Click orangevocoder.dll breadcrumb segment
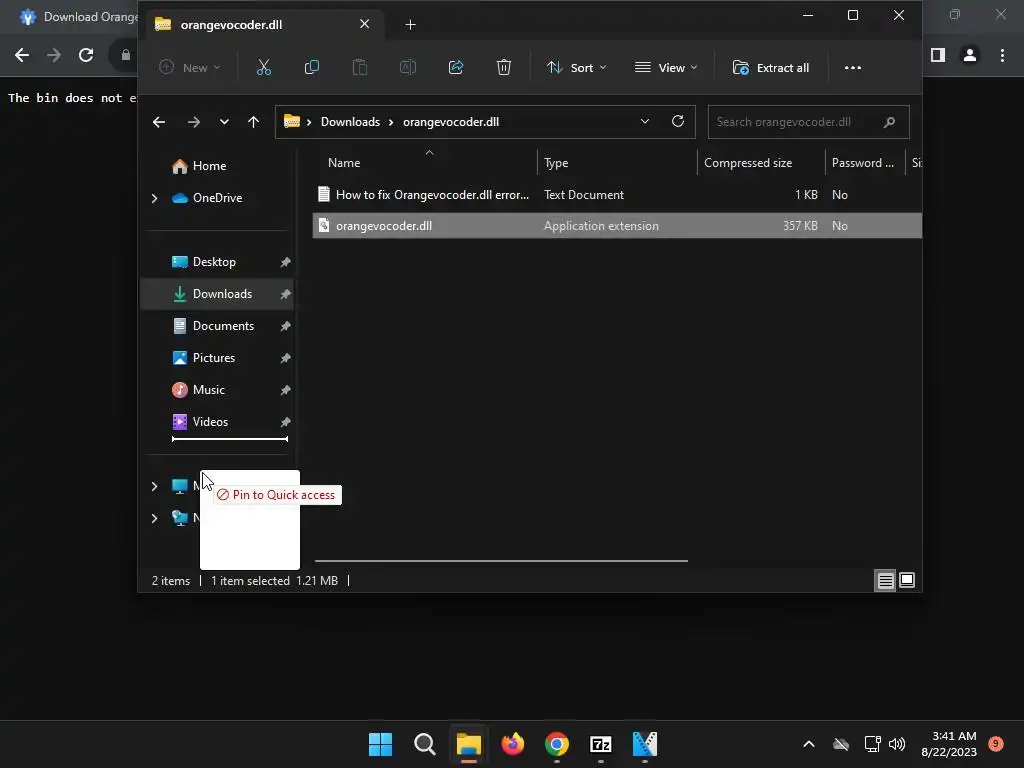The image size is (1024, 768). 451,122
